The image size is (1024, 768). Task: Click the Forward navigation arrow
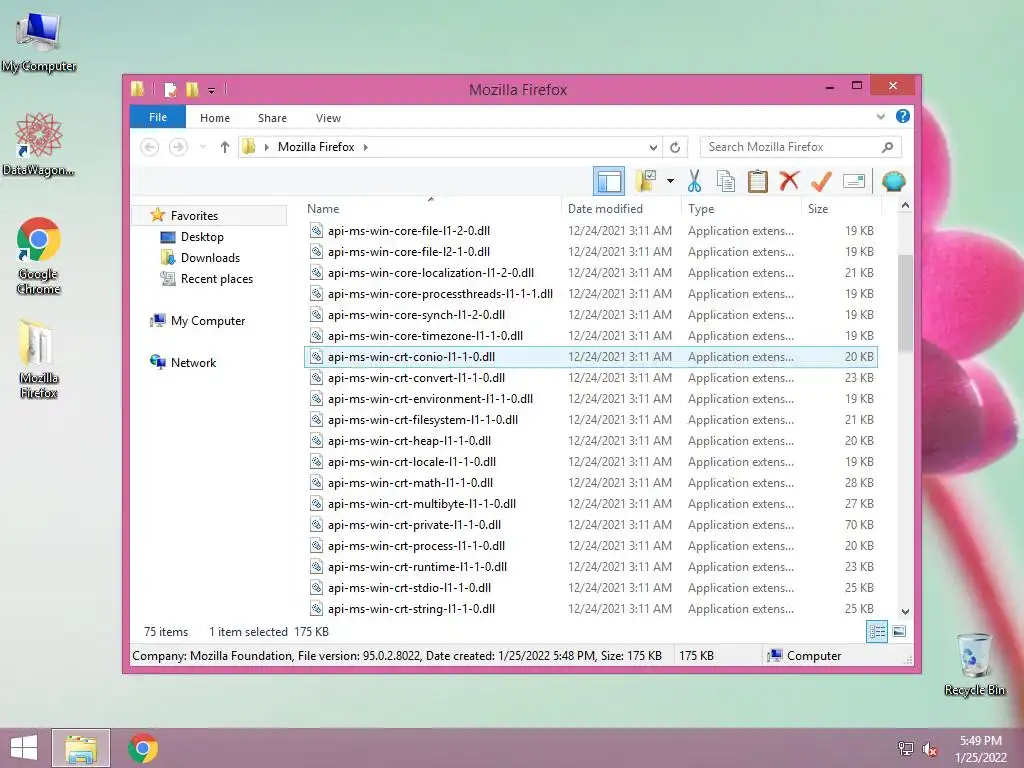(178, 147)
